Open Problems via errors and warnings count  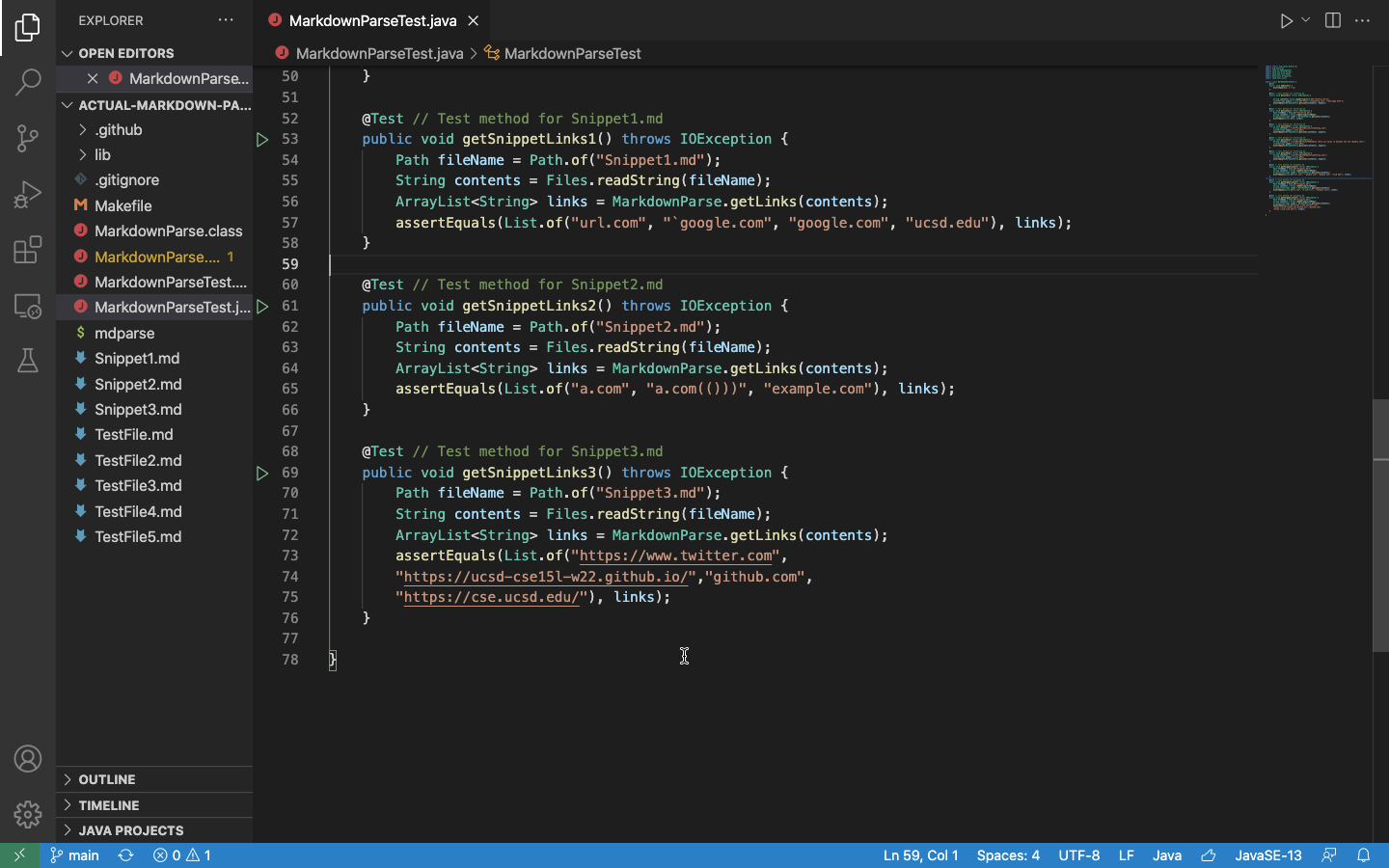[182, 855]
